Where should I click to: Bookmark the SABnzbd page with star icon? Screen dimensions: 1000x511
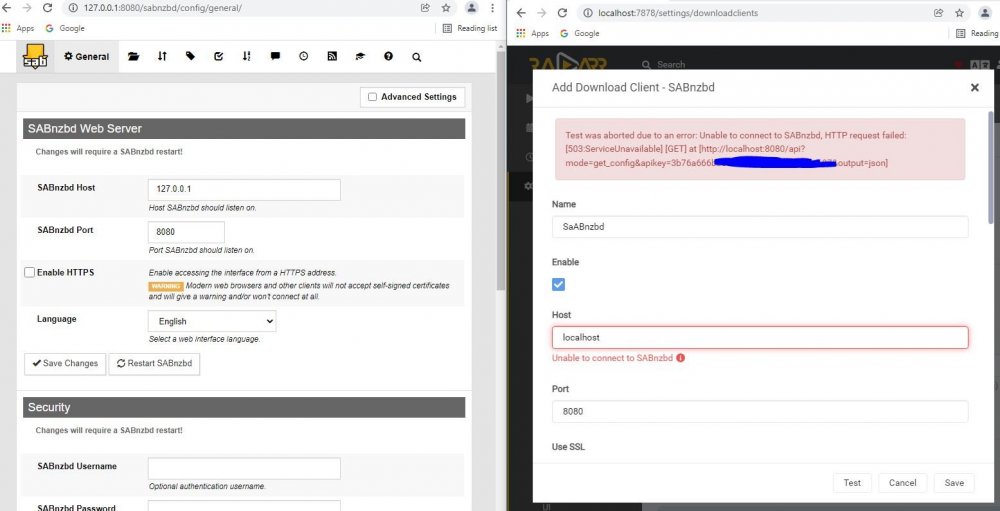(446, 8)
